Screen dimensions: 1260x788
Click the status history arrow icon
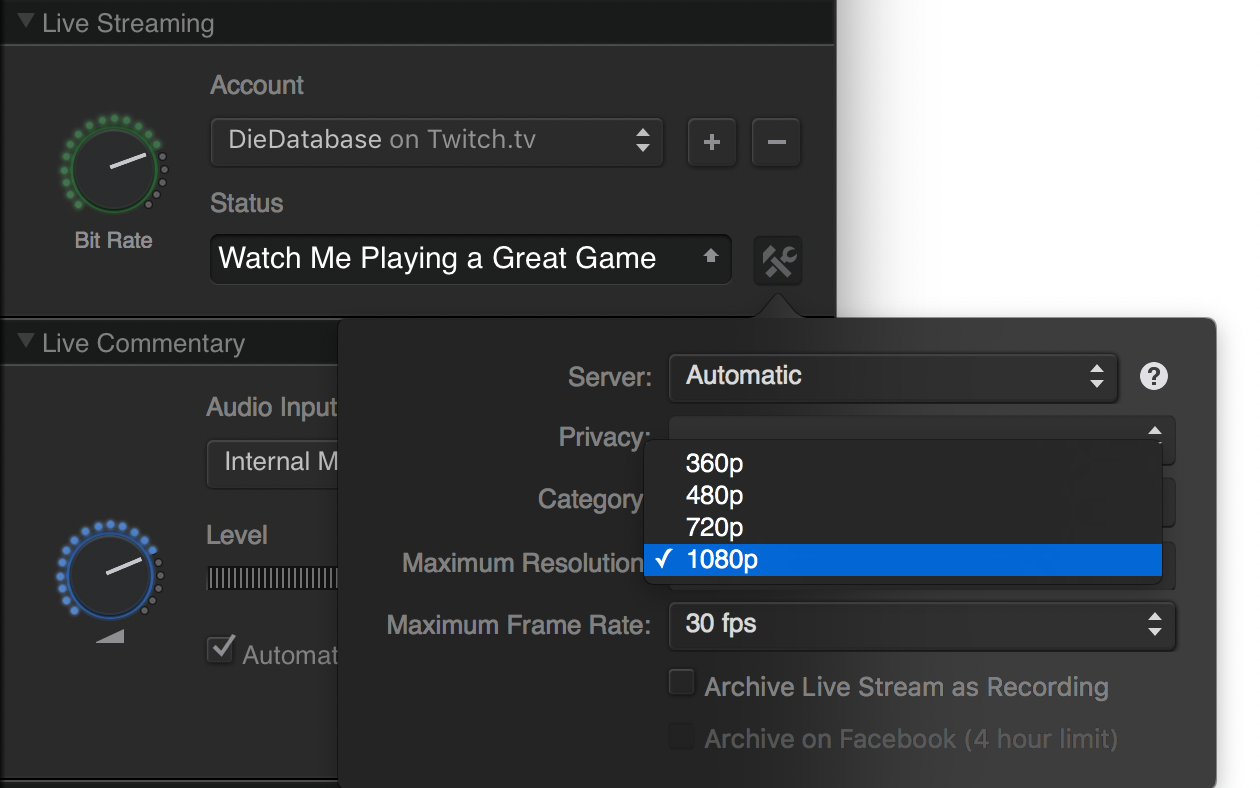(x=710, y=257)
